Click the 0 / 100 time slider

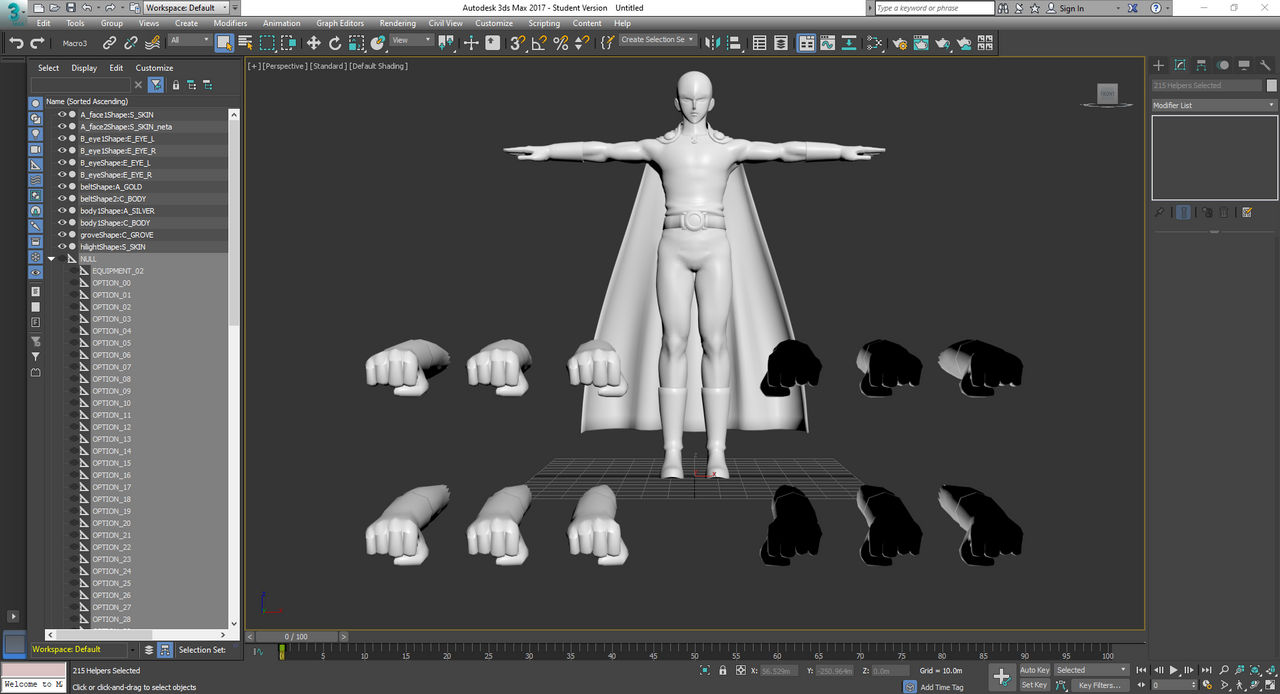tap(297, 637)
